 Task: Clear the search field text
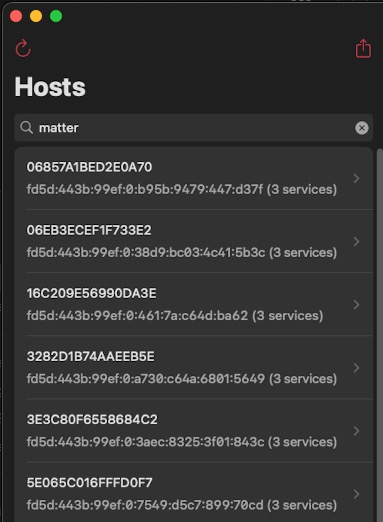pos(362,128)
